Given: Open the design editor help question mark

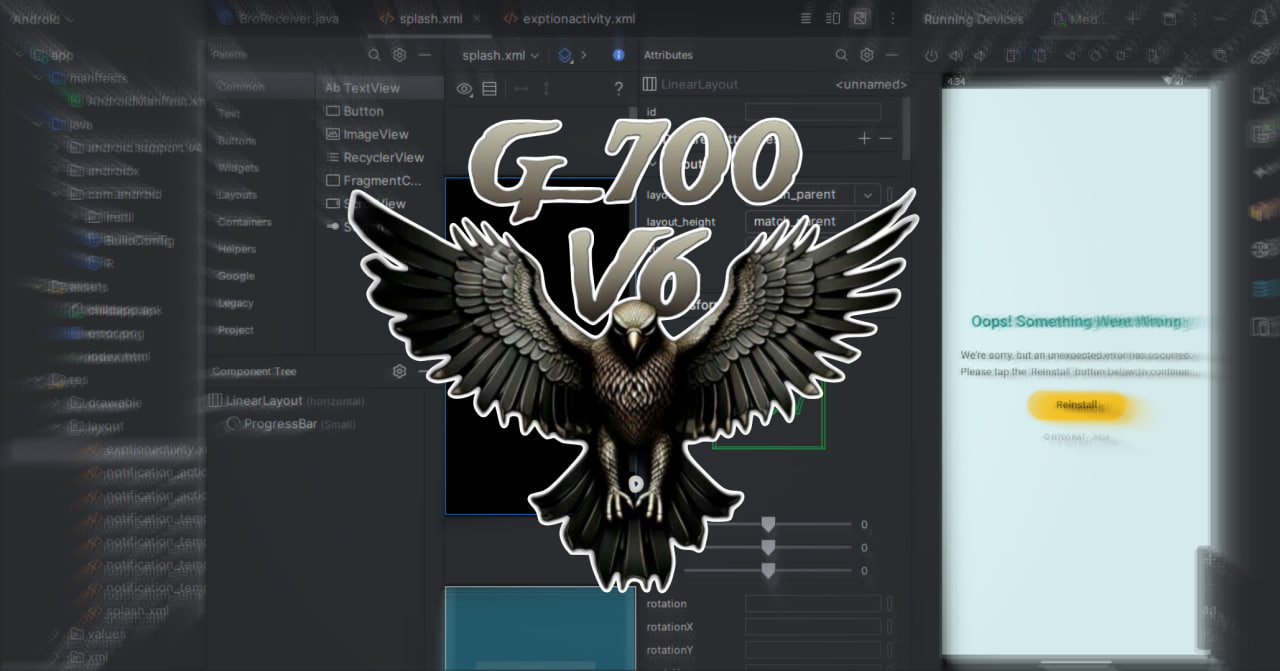Looking at the screenshot, I should click(x=619, y=89).
